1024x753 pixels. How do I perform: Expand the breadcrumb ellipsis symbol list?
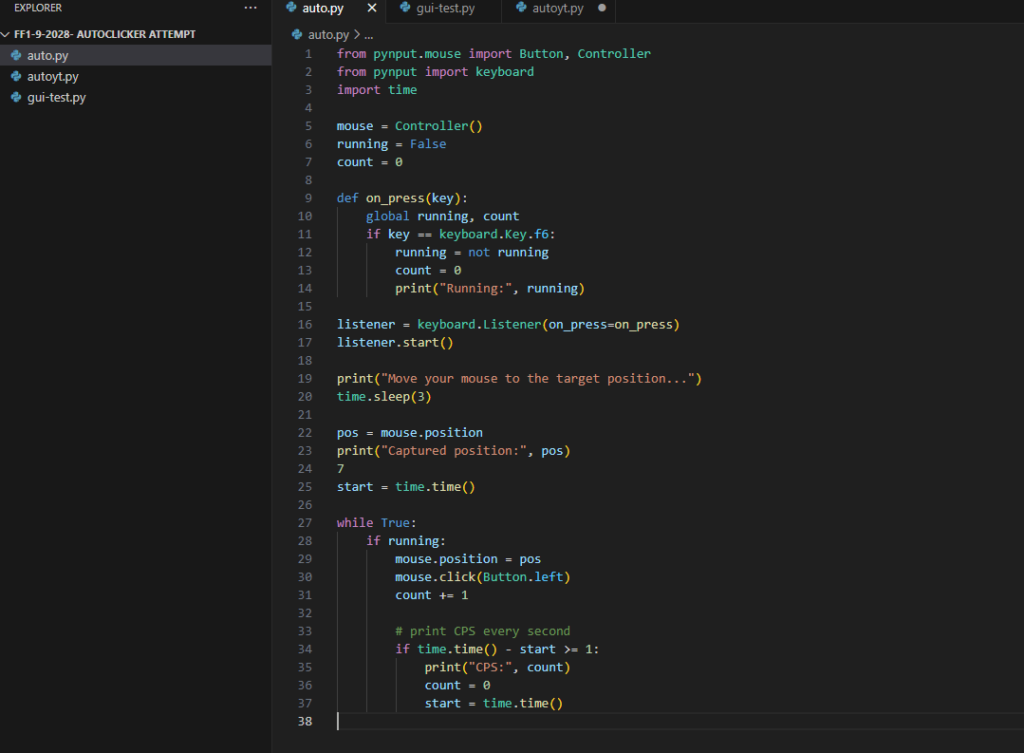367,34
